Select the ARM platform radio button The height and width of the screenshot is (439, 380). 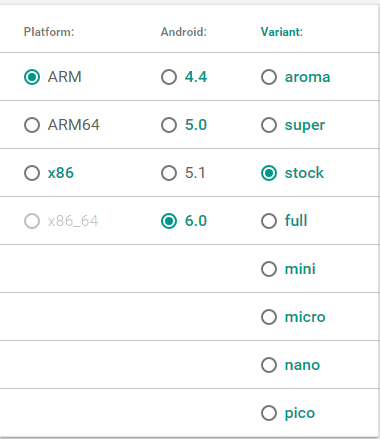click(x=32, y=77)
